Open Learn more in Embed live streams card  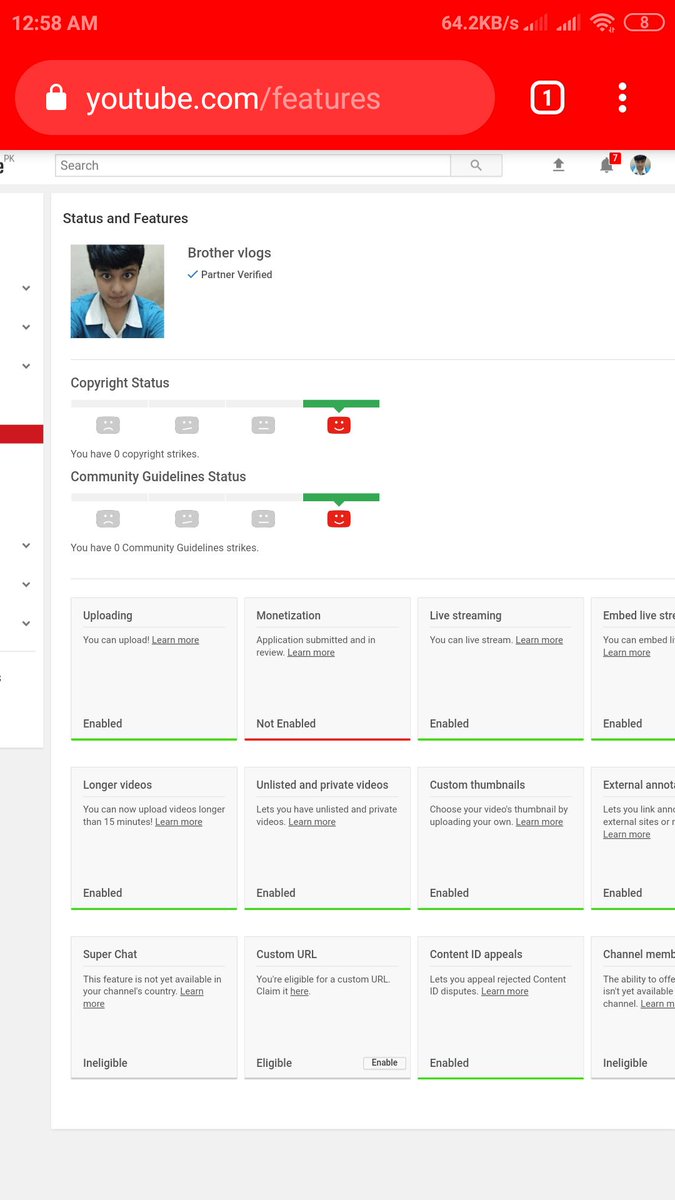coord(626,653)
